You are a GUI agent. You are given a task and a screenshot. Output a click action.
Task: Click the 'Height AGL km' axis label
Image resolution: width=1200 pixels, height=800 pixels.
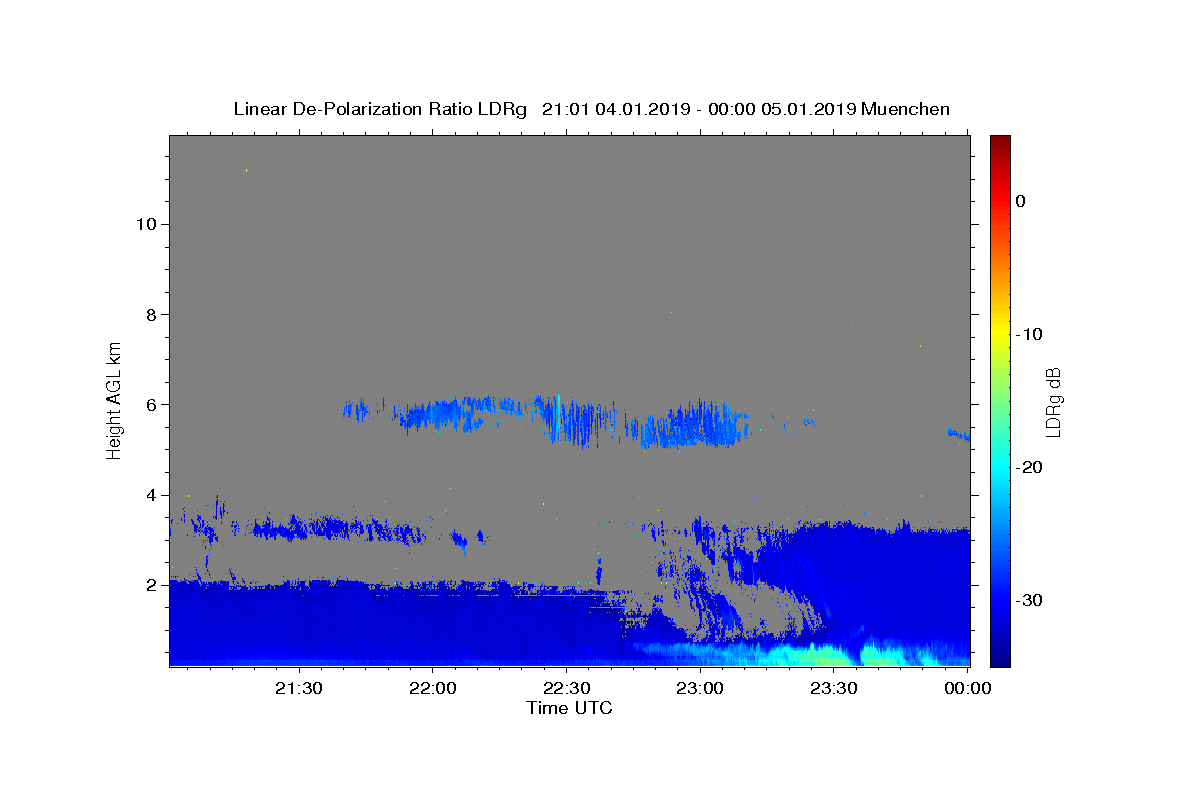click(x=115, y=400)
